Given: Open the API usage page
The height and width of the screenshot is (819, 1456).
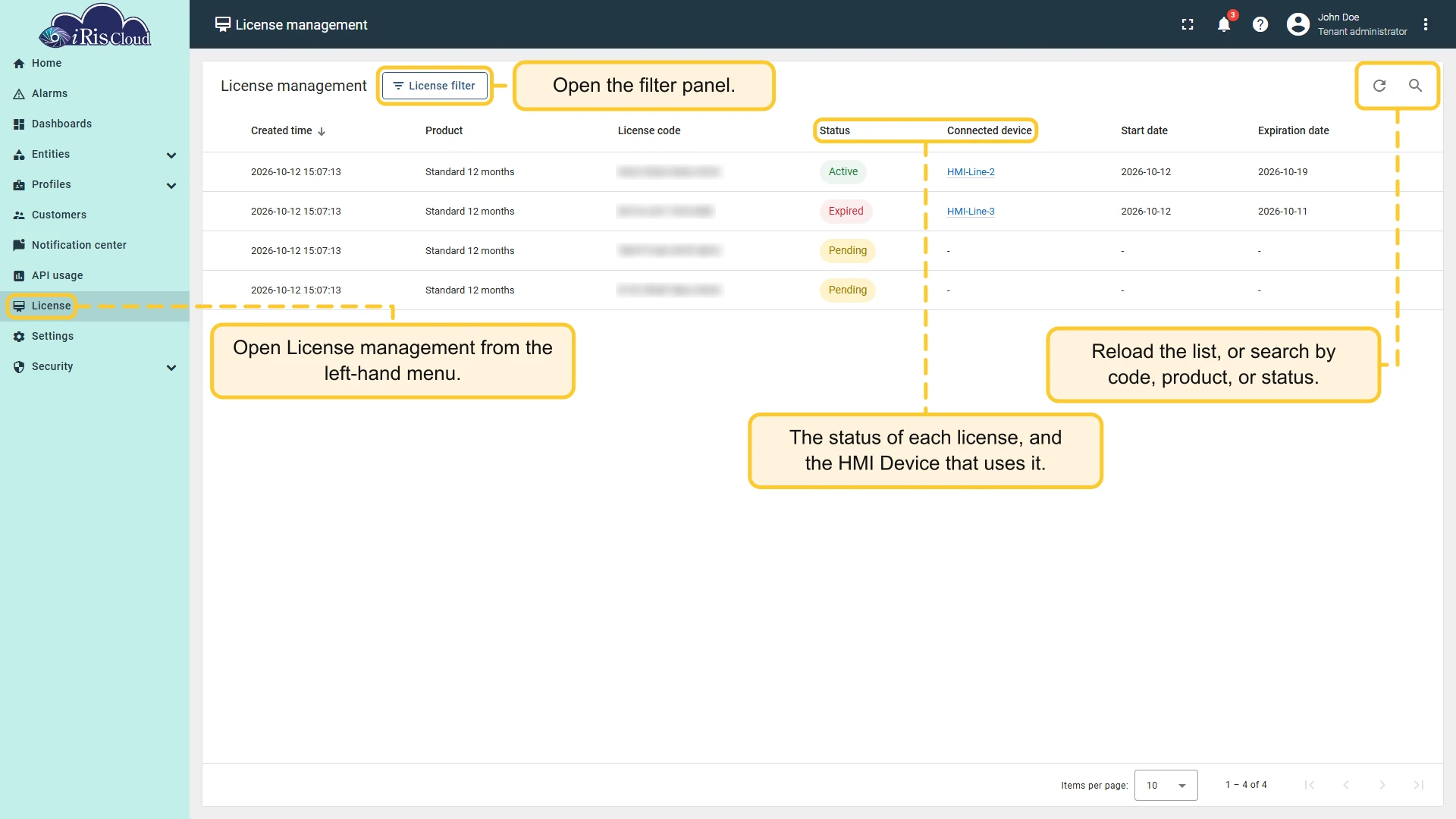Looking at the screenshot, I should (95, 275).
